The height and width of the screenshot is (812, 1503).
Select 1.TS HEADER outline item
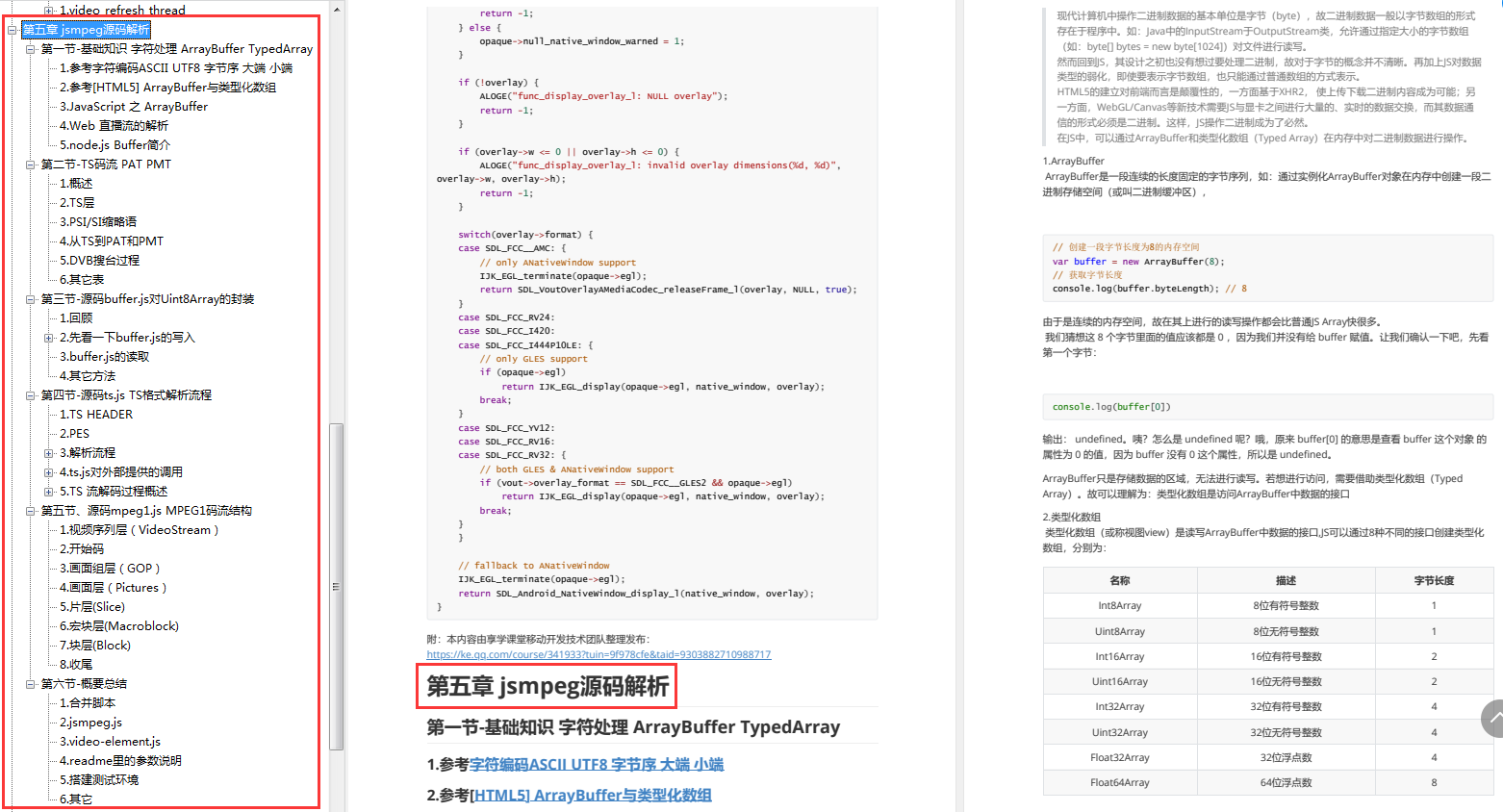[96, 415]
